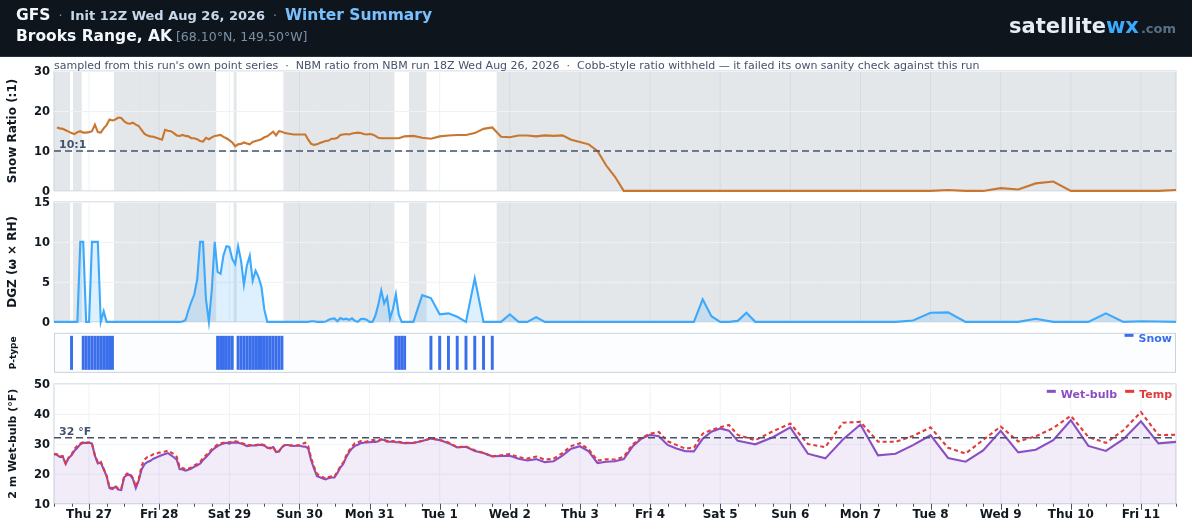
Task: Click the 'P-type' row label
Action: 12,353
